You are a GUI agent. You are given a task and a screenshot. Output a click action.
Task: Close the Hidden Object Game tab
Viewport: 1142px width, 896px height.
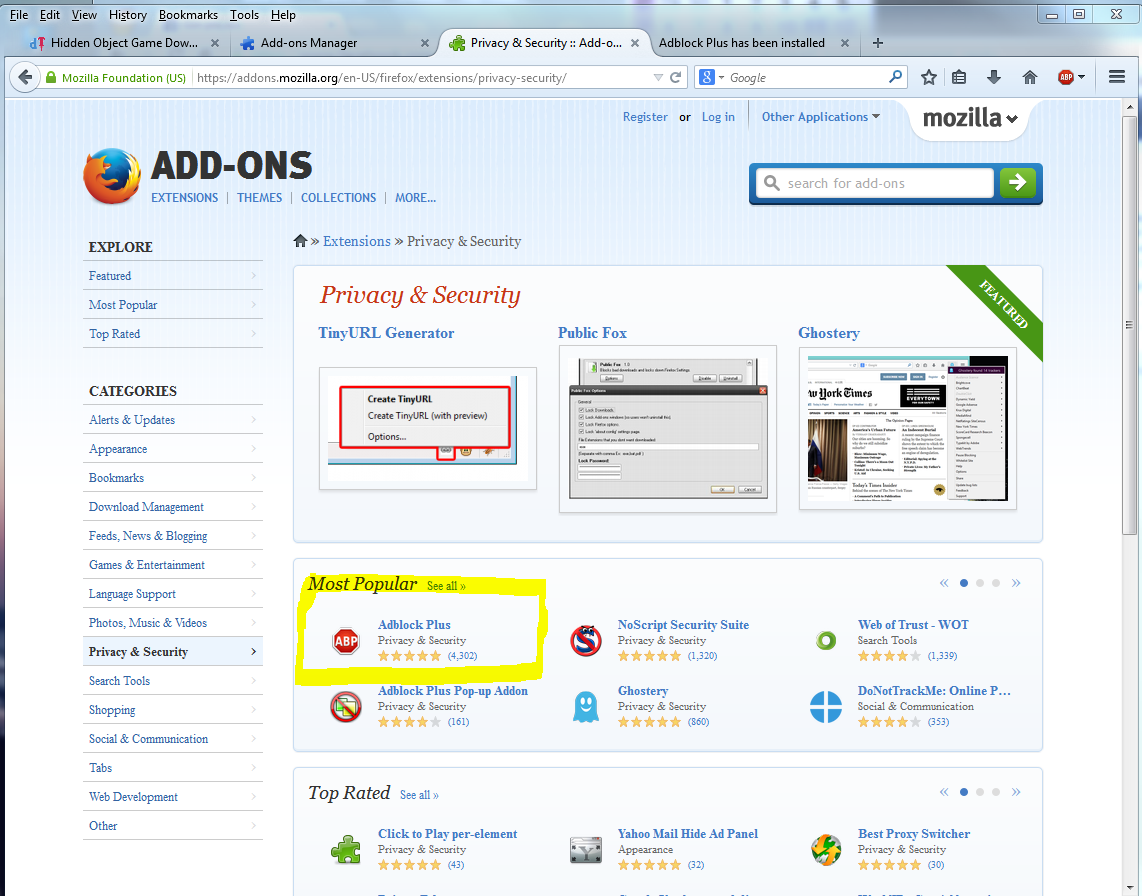(x=215, y=43)
